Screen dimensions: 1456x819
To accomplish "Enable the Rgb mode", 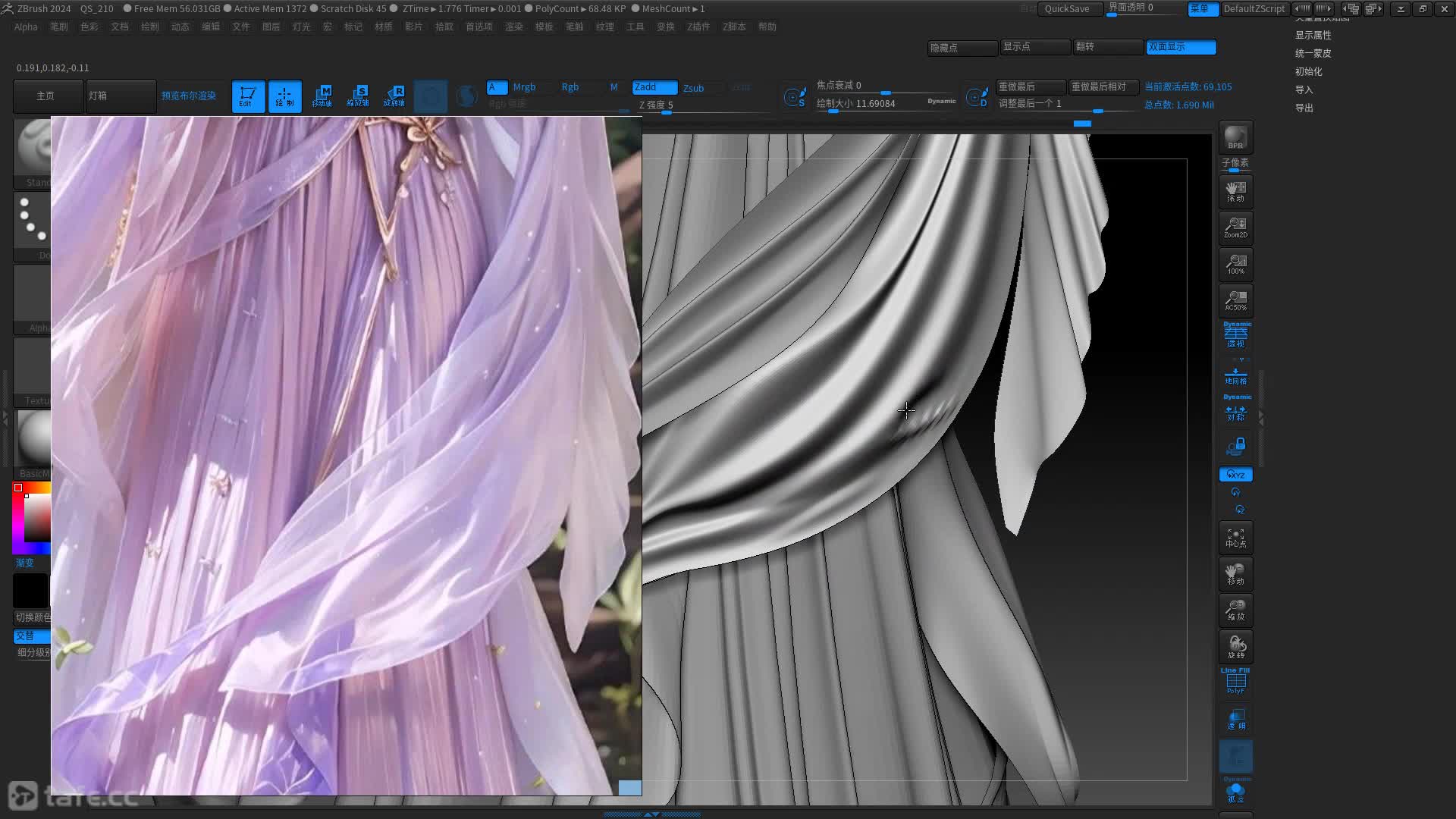I will tap(570, 87).
